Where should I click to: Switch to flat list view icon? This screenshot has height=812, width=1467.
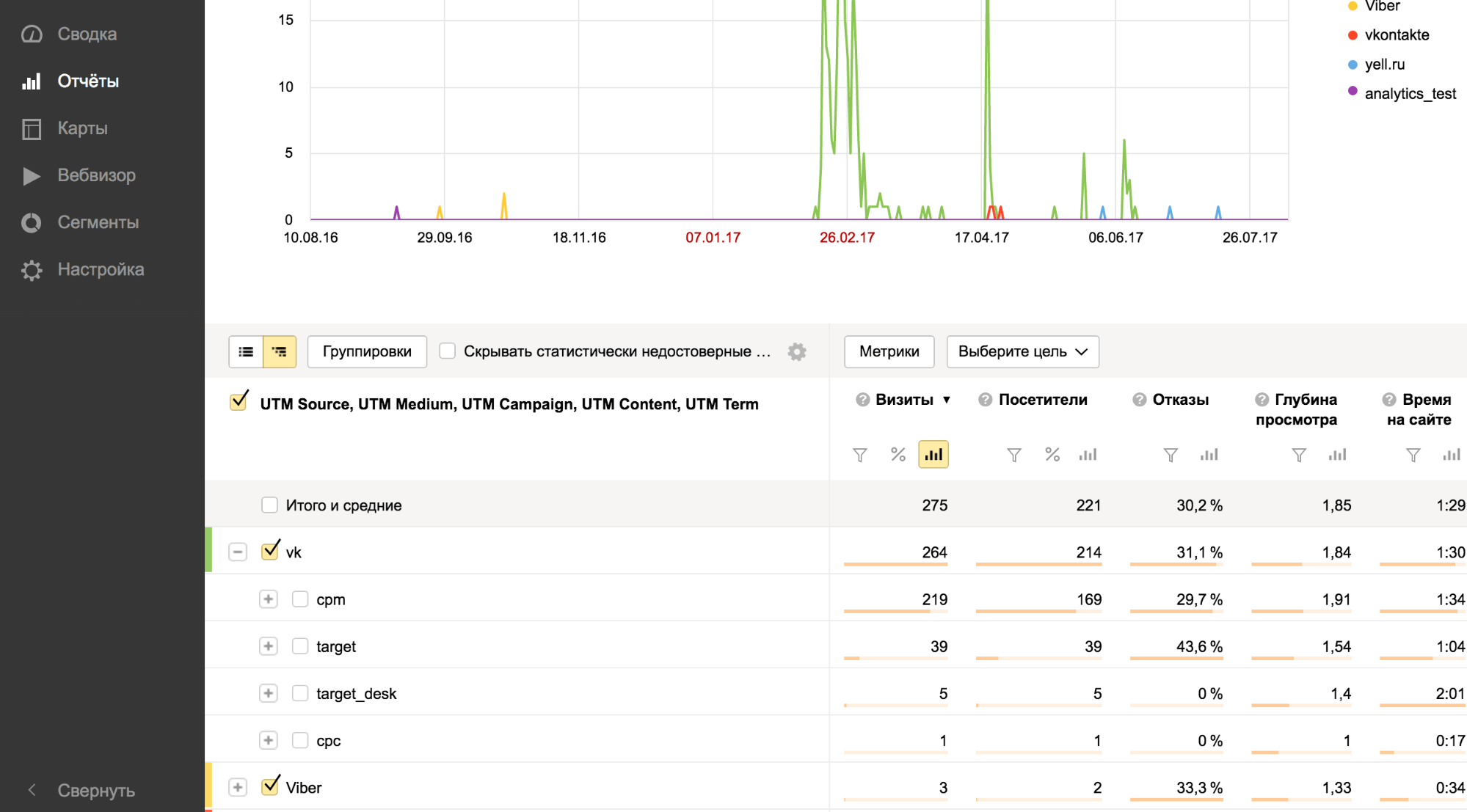tap(246, 352)
